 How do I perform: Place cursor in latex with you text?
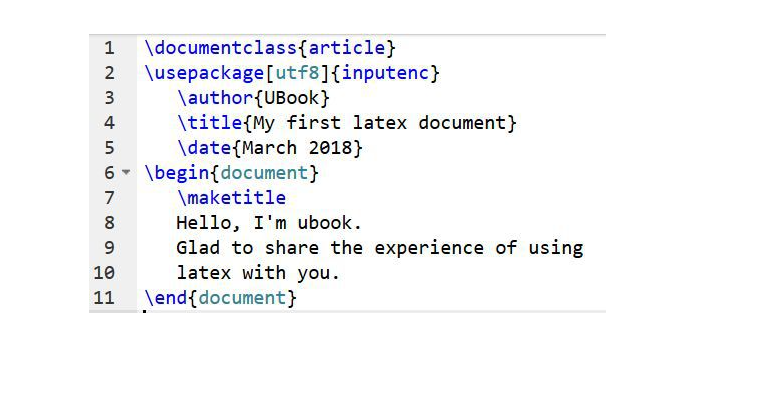(x=259, y=273)
